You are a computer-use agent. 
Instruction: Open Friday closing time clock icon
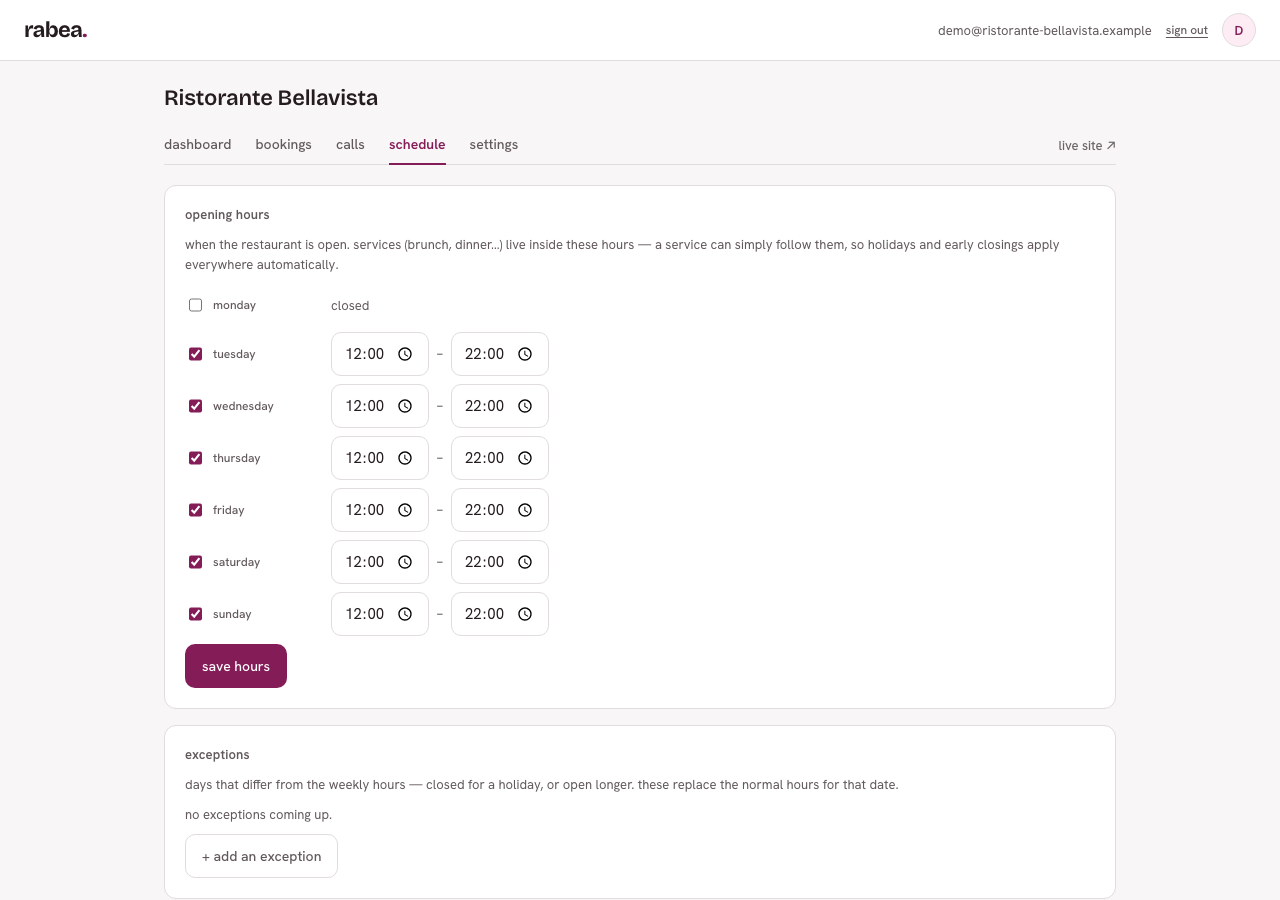(525, 510)
